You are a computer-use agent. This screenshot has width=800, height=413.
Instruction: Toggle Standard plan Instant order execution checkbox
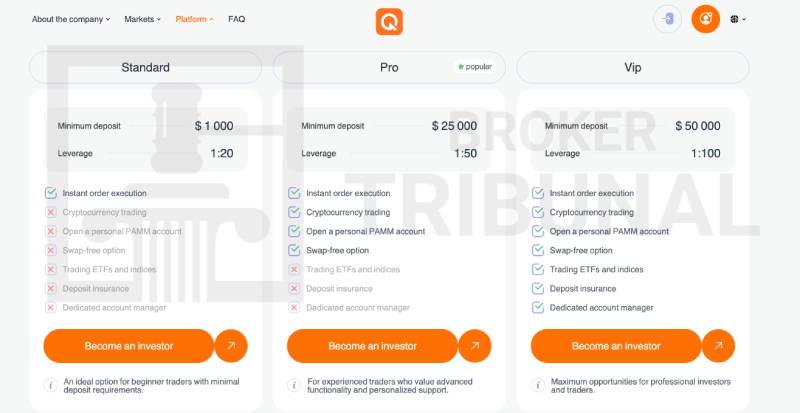coord(51,193)
